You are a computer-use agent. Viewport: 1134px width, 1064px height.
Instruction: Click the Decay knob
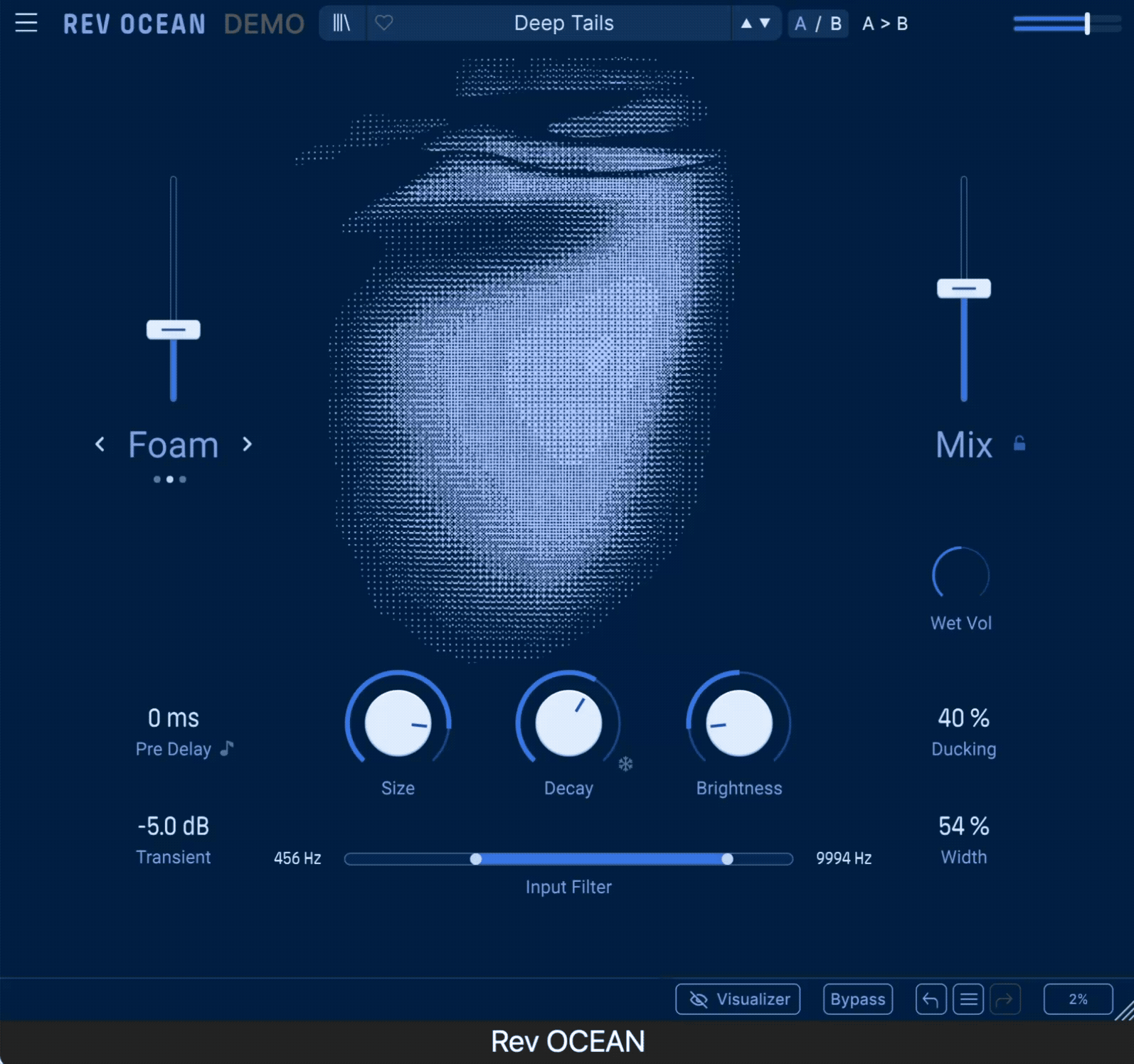click(568, 723)
